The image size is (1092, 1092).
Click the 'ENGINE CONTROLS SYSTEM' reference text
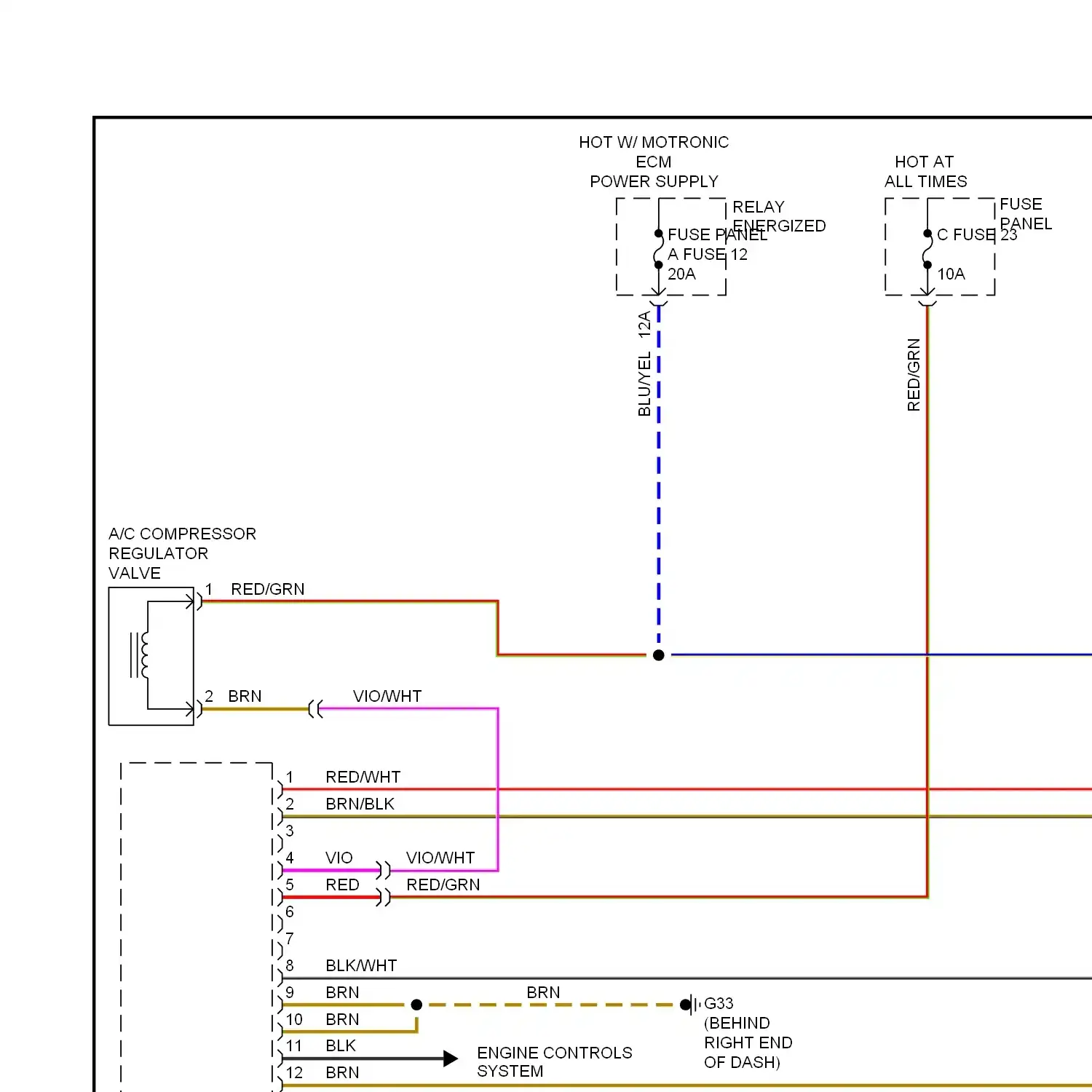pyautogui.click(x=555, y=1061)
